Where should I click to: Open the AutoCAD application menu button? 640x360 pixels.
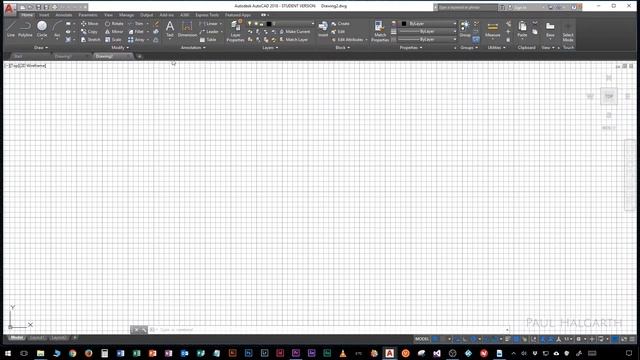click(9, 8)
